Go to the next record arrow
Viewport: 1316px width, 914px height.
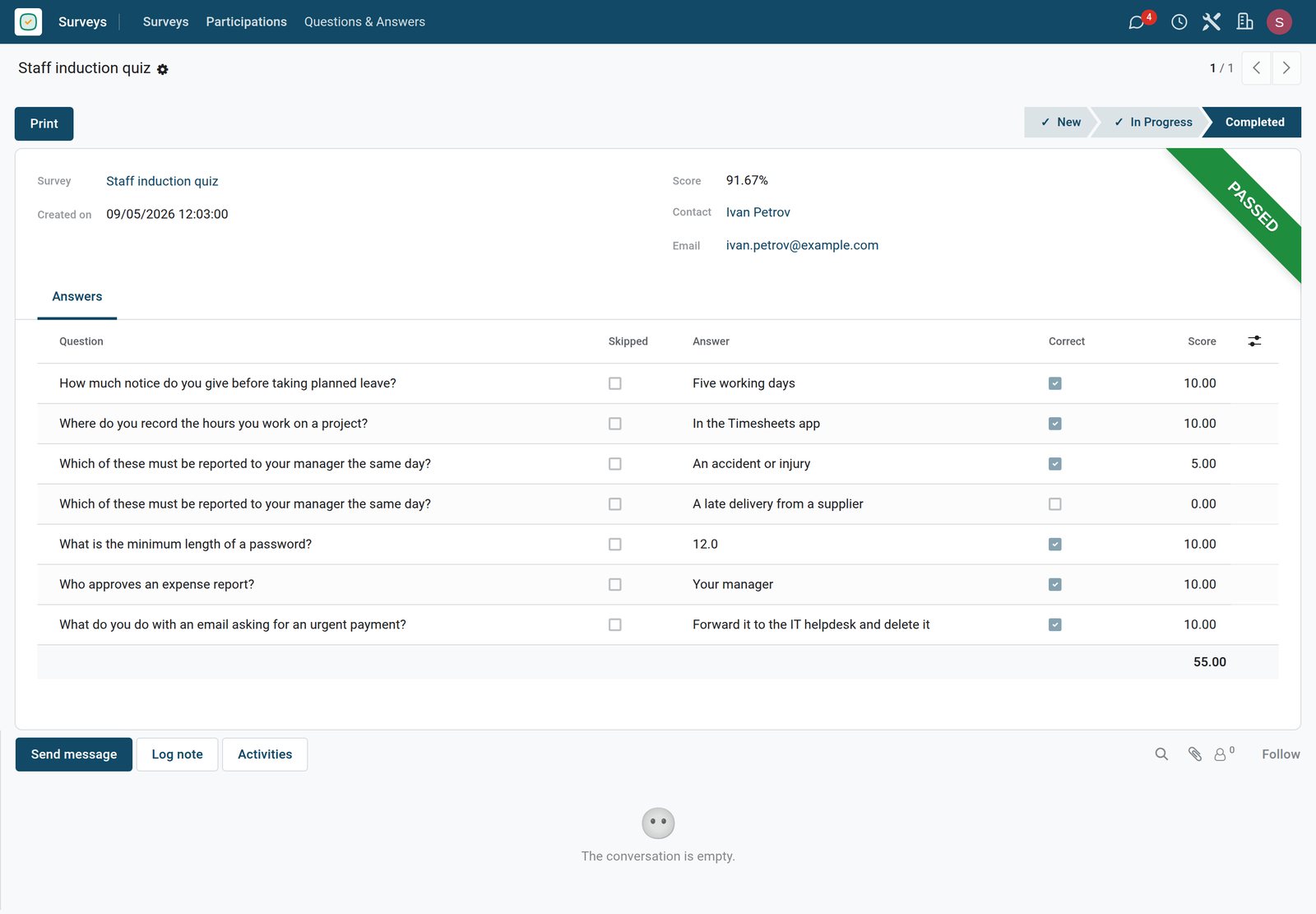pos(1286,68)
